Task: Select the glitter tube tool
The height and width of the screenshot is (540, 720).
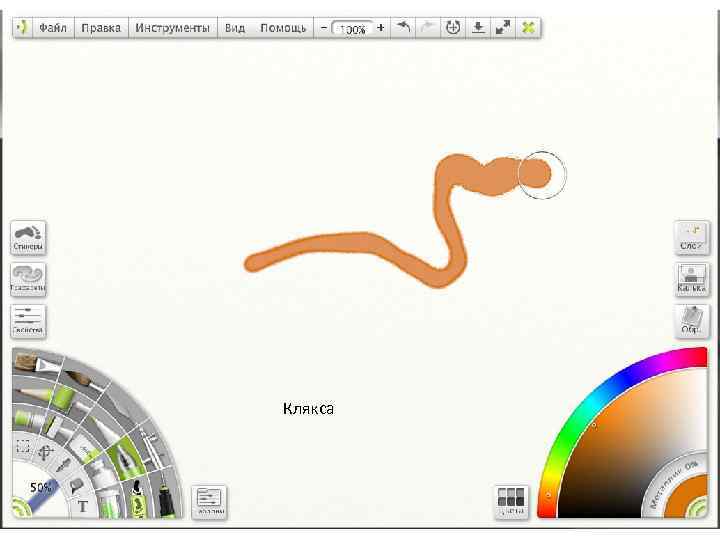Action: pos(109,503)
